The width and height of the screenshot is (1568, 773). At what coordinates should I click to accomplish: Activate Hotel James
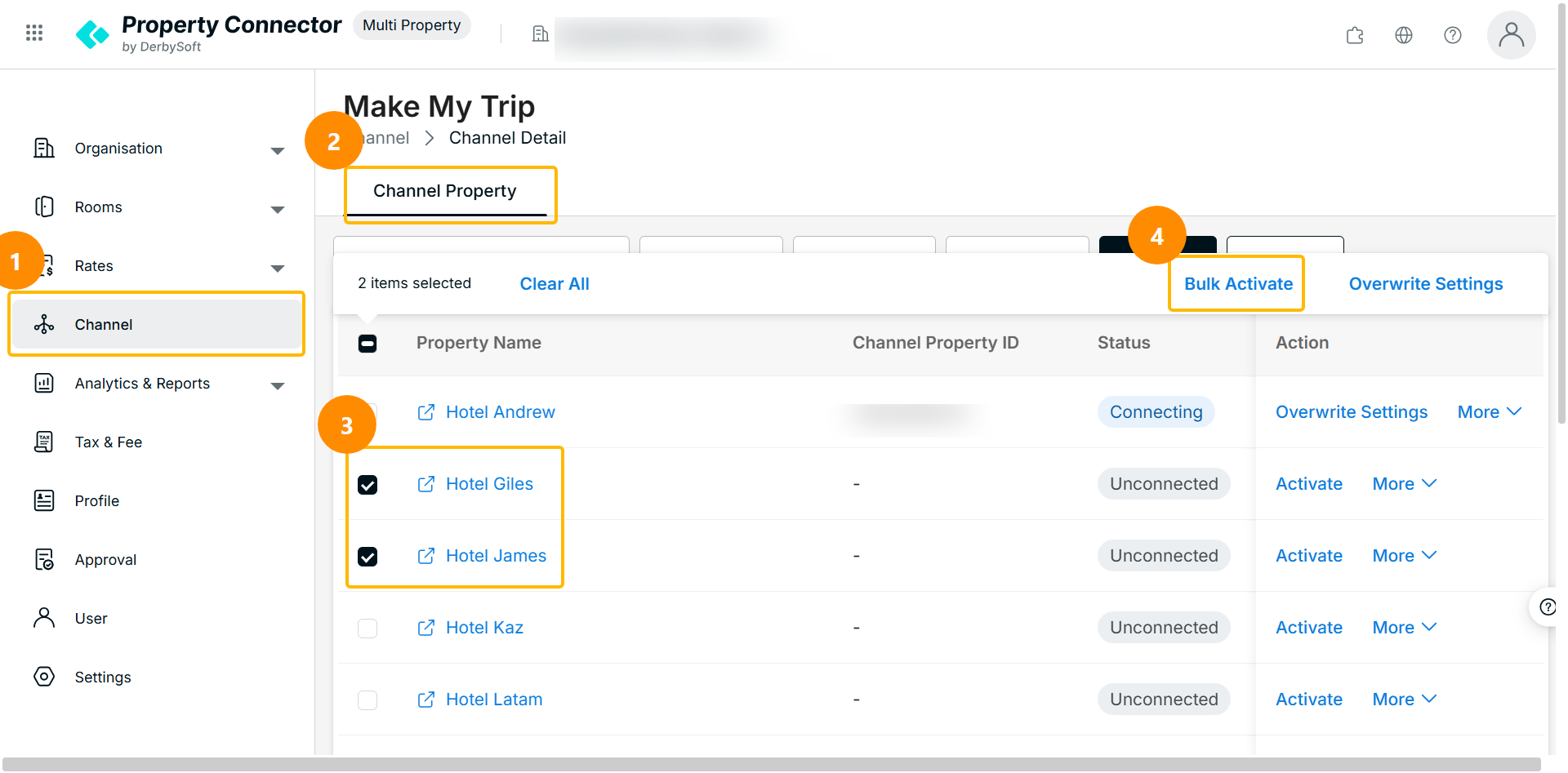pyautogui.click(x=1309, y=556)
